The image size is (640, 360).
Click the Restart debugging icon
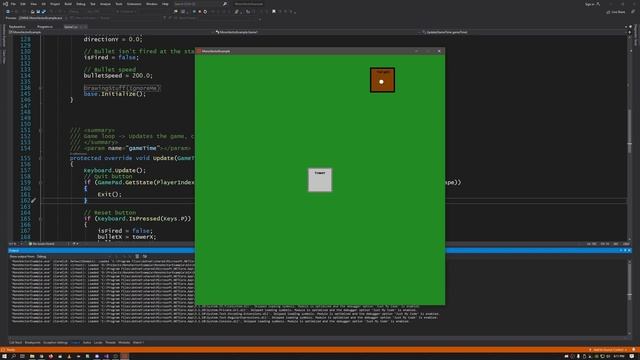click(x=205, y=12)
